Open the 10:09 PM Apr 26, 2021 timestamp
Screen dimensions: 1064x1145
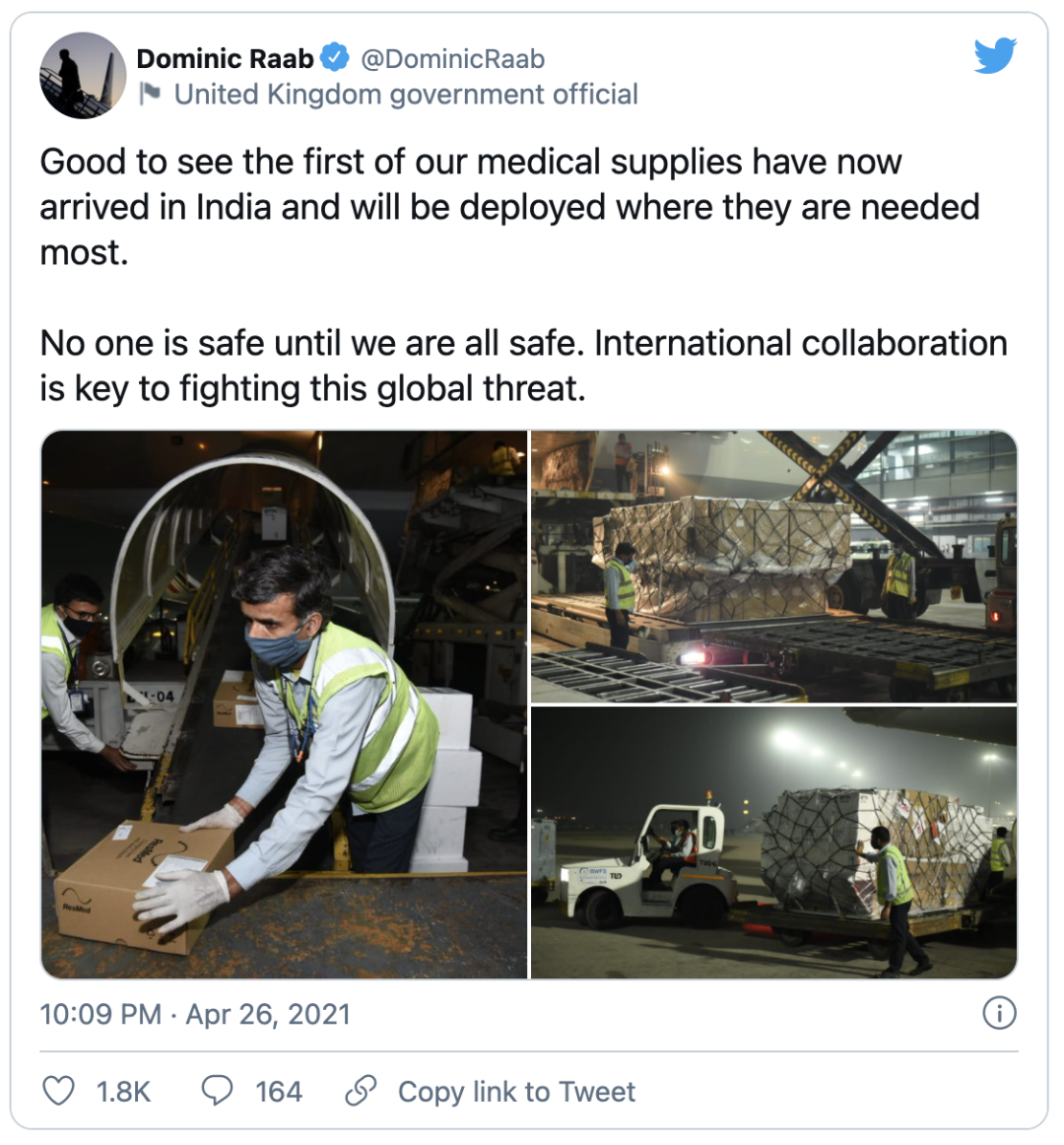tap(195, 1014)
